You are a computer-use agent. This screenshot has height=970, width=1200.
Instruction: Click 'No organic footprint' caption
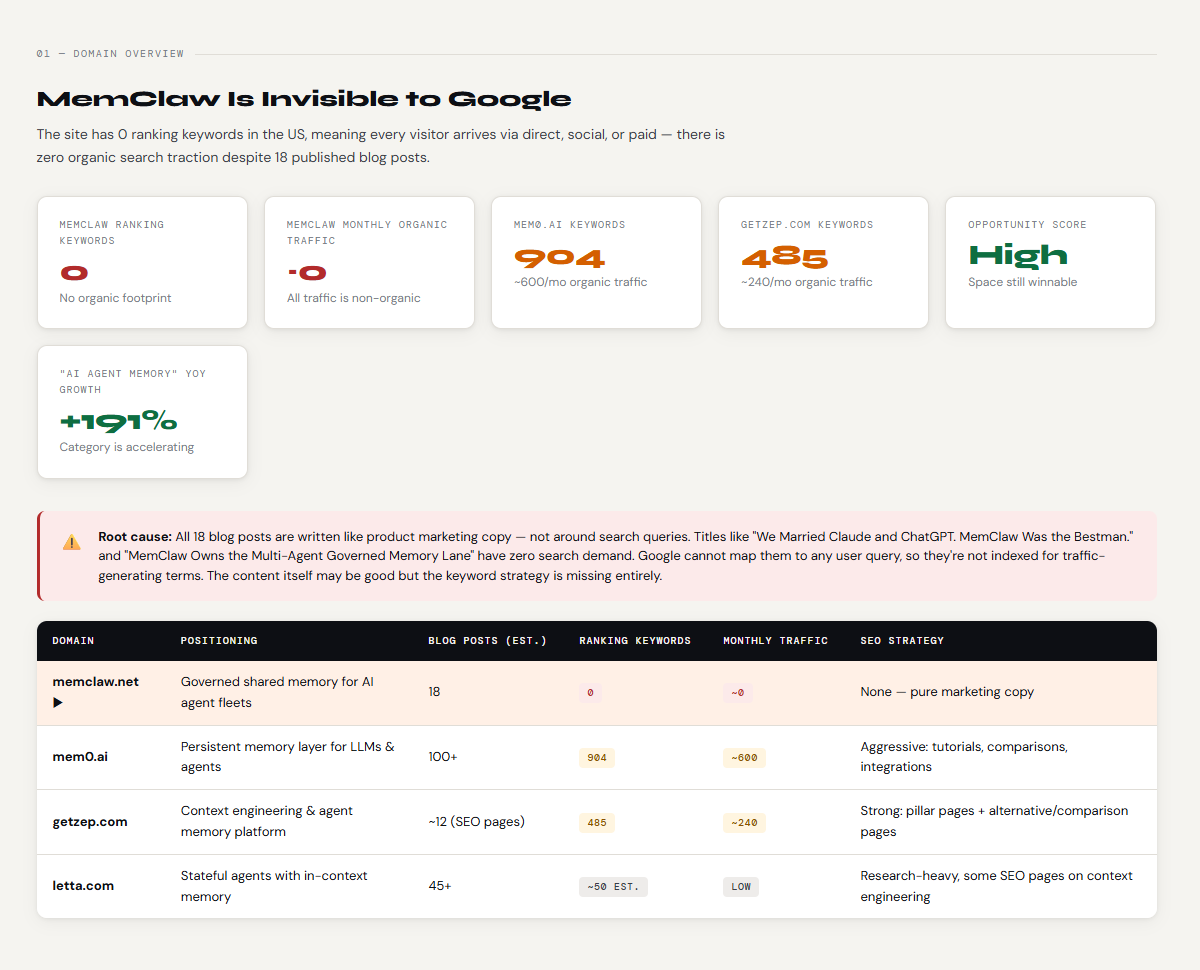coord(115,298)
